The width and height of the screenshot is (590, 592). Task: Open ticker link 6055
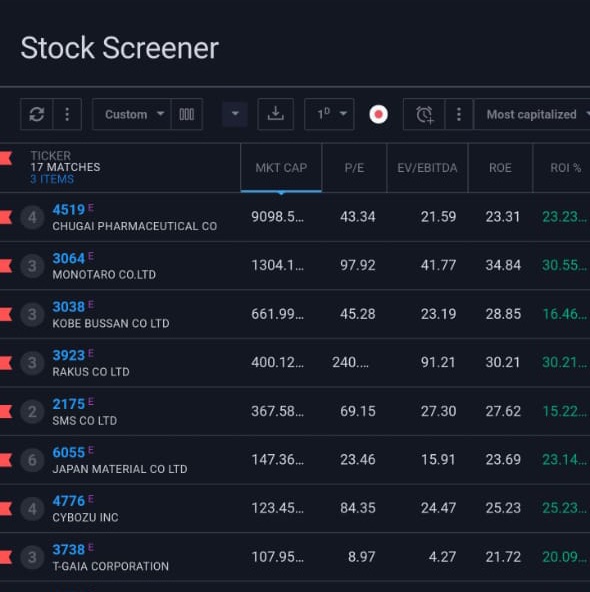(x=69, y=453)
